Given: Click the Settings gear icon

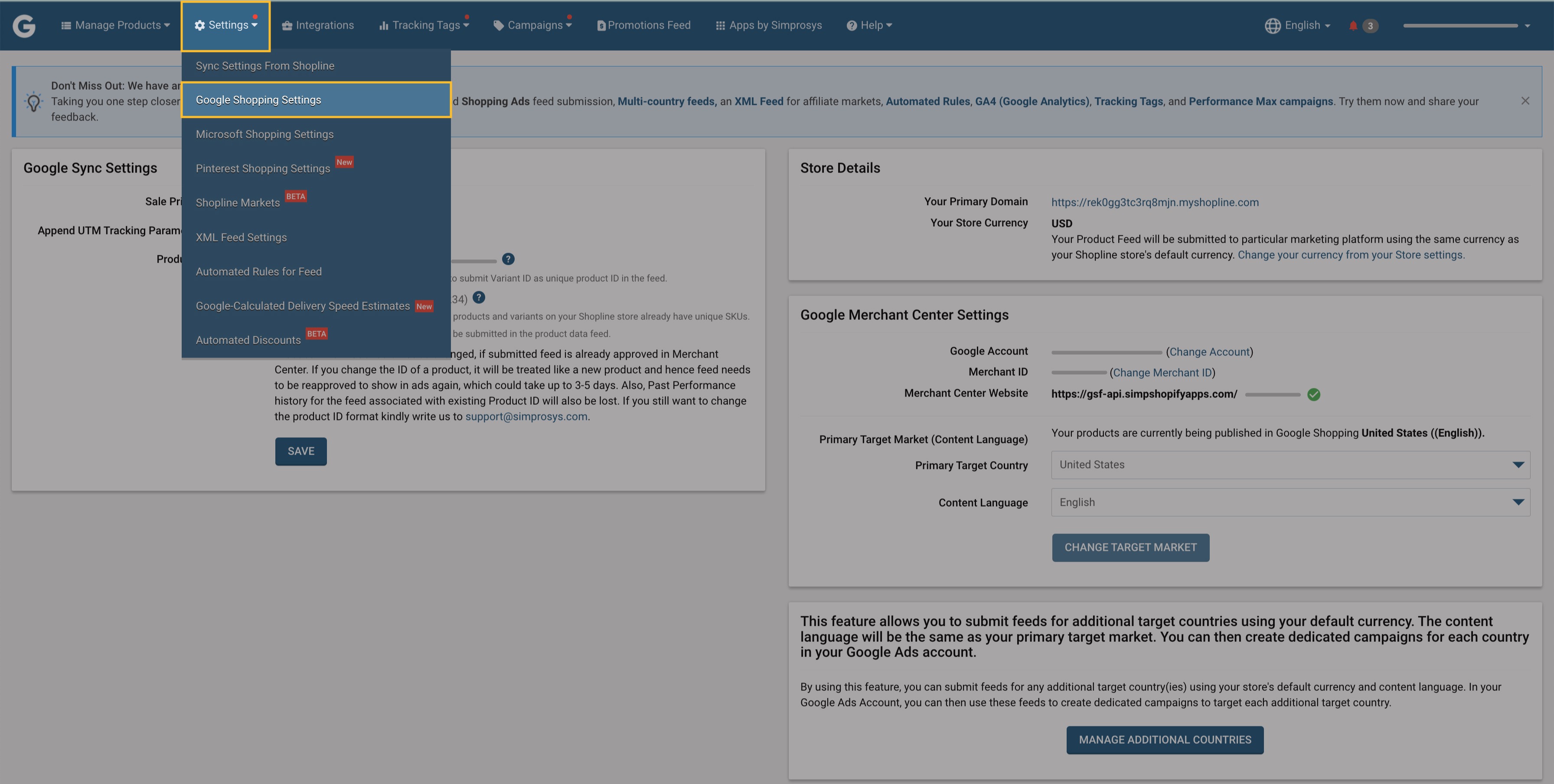Looking at the screenshot, I should pos(200,25).
